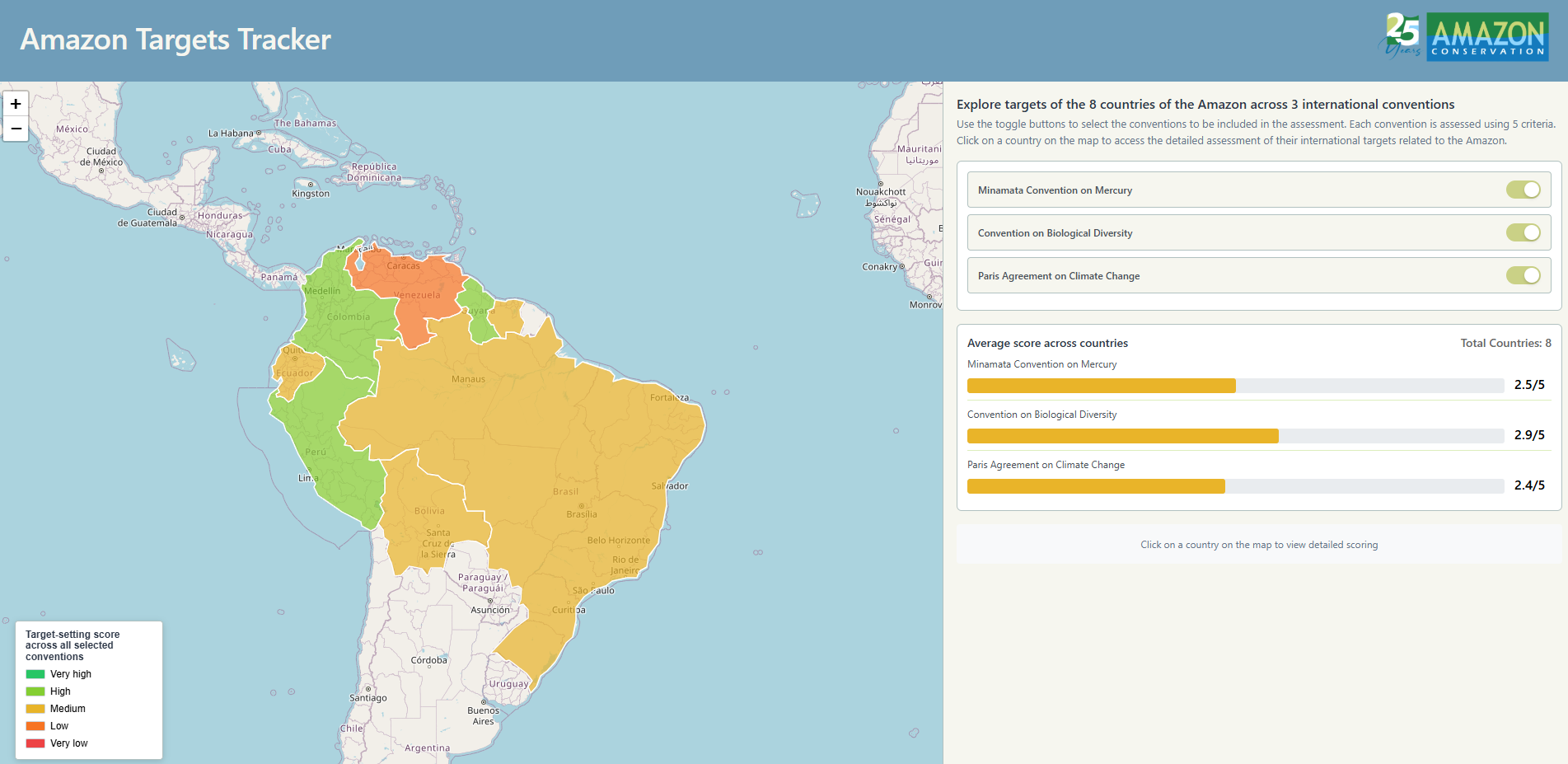Turn off Paris Agreement on Climate Change
The image size is (1568, 764).
pos(1523,276)
